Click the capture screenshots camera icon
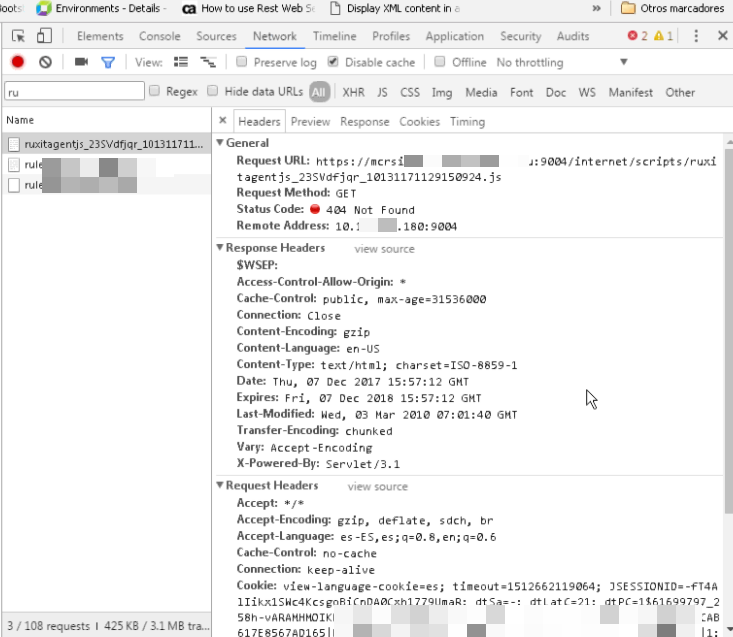This screenshot has height=637, width=733. tap(81, 62)
